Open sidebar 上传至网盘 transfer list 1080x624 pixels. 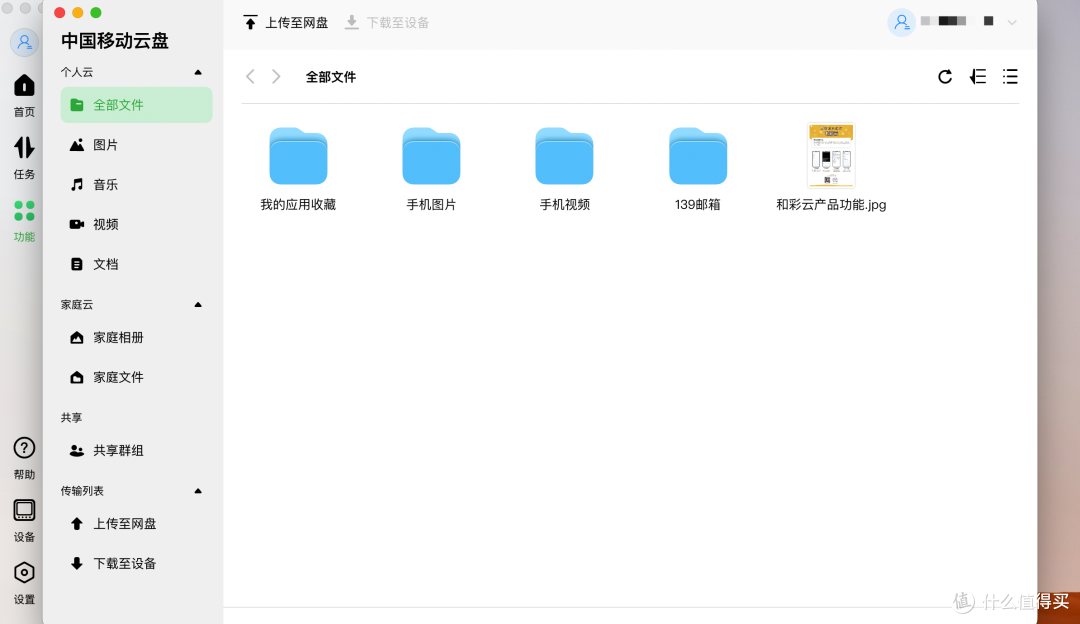click(136, 523)
